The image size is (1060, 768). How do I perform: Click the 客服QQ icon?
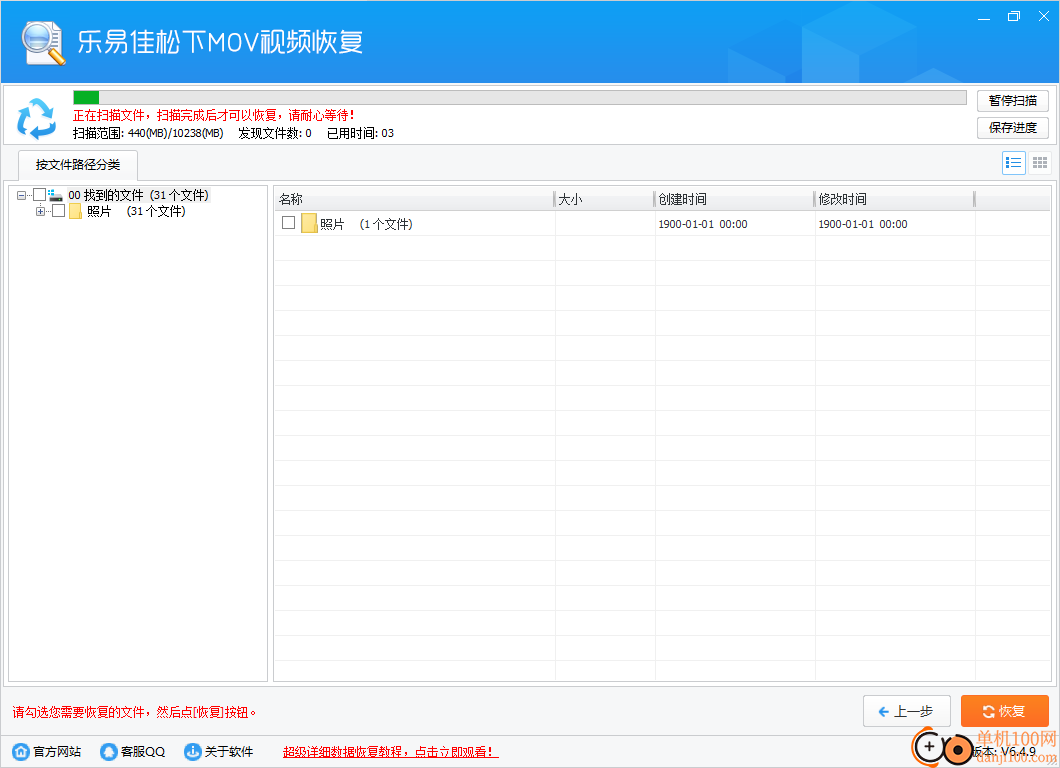109,751
